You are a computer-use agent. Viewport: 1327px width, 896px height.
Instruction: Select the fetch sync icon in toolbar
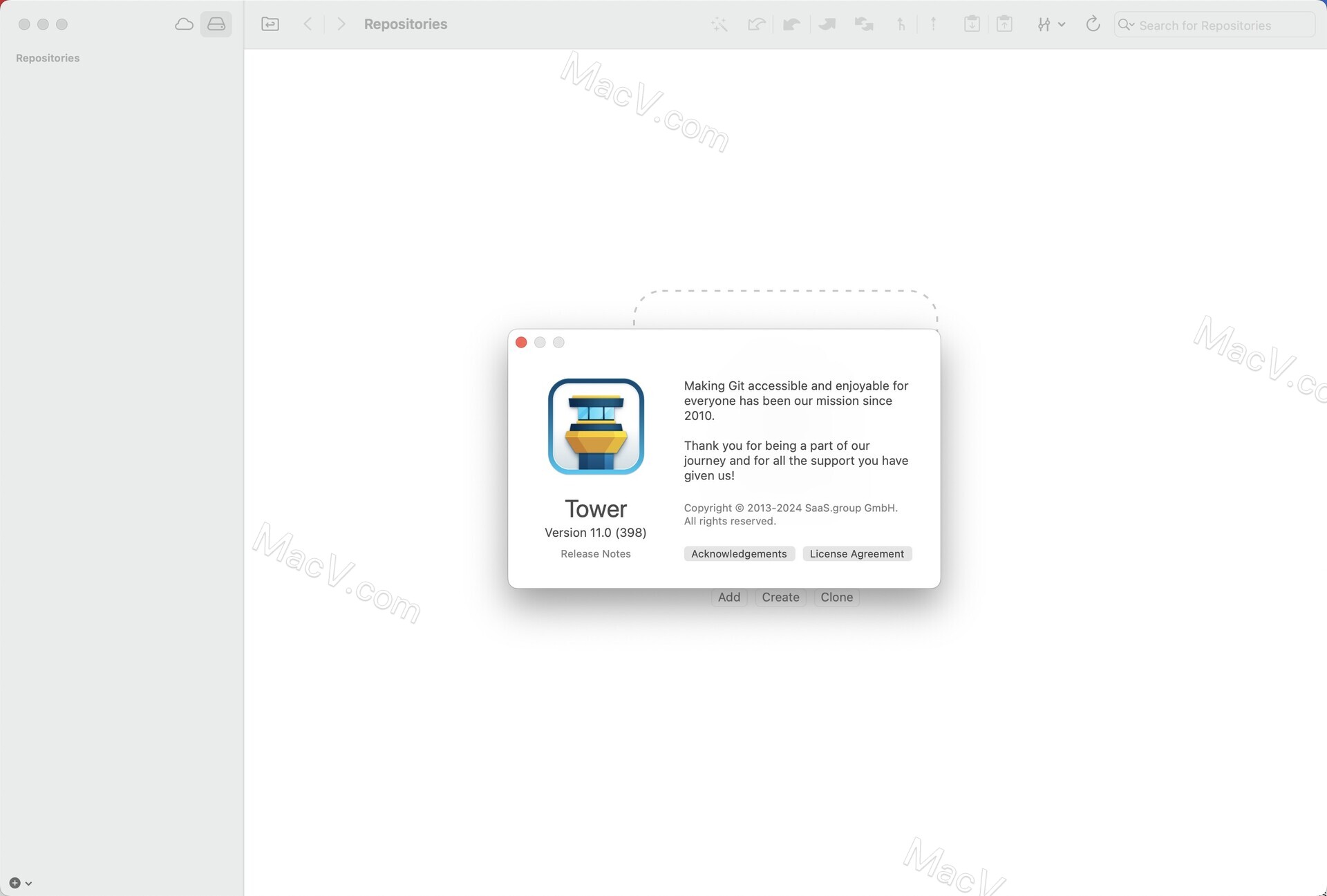[864, 24]
